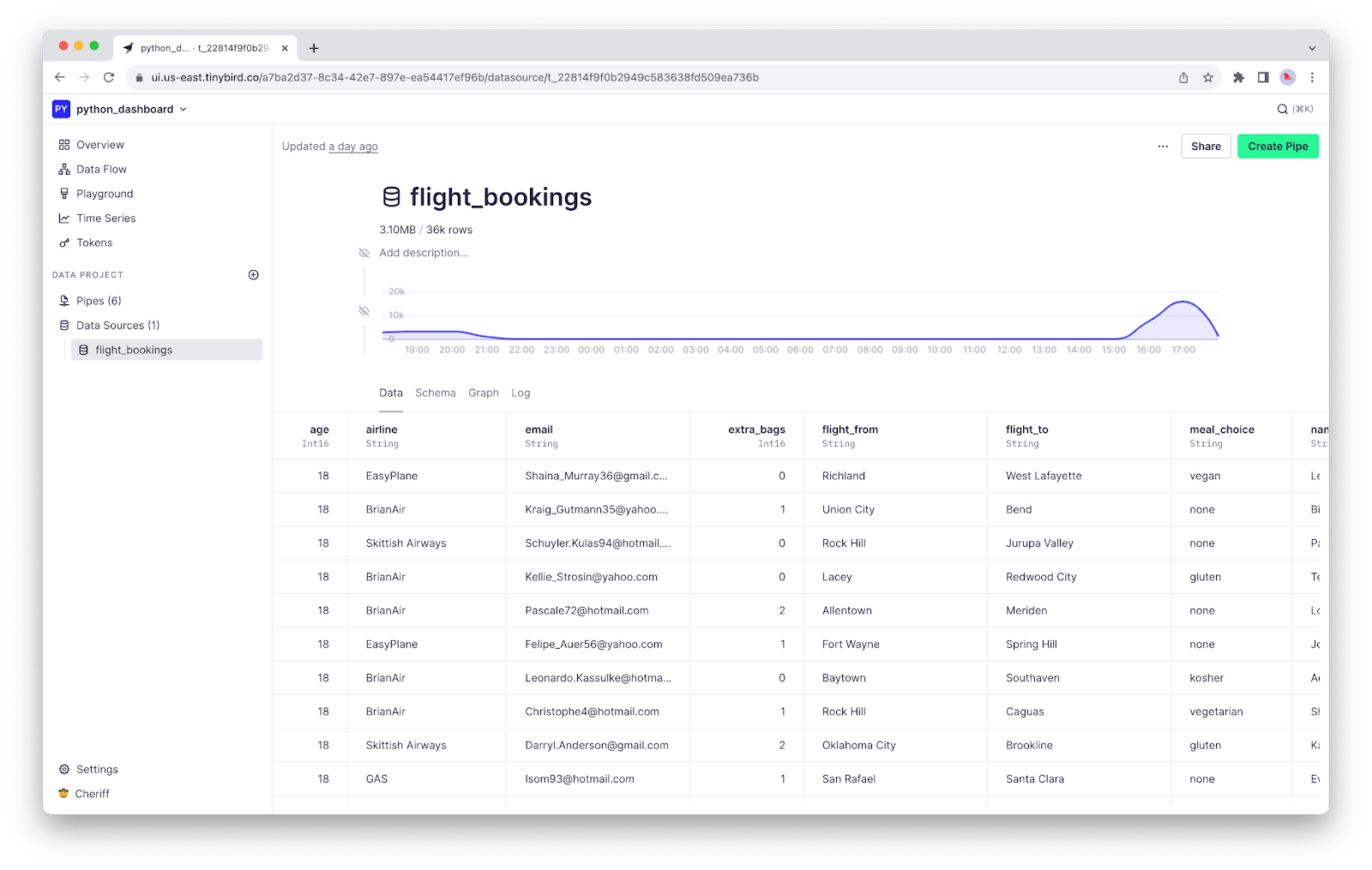Open the three-dots more options menu

(1163, 147)
